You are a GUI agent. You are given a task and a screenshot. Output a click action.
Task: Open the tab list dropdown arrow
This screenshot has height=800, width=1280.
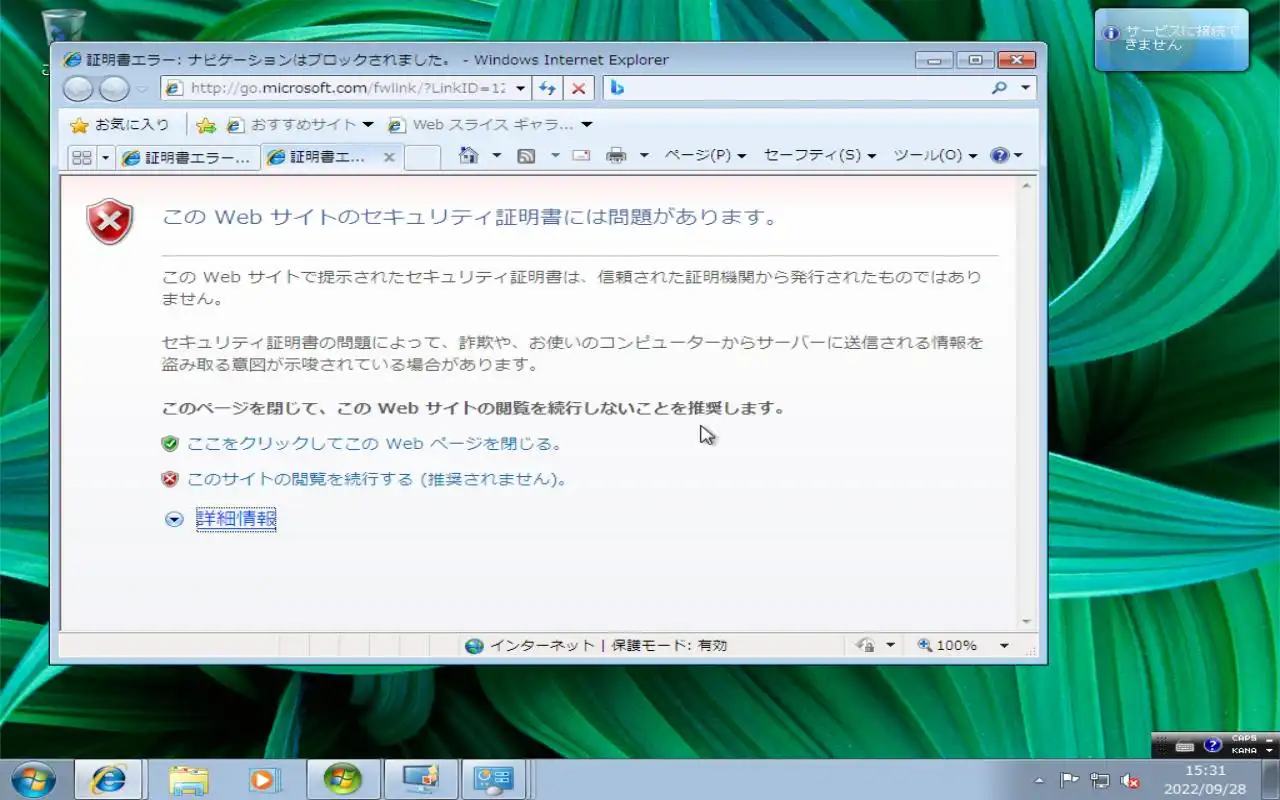point(106,157)
